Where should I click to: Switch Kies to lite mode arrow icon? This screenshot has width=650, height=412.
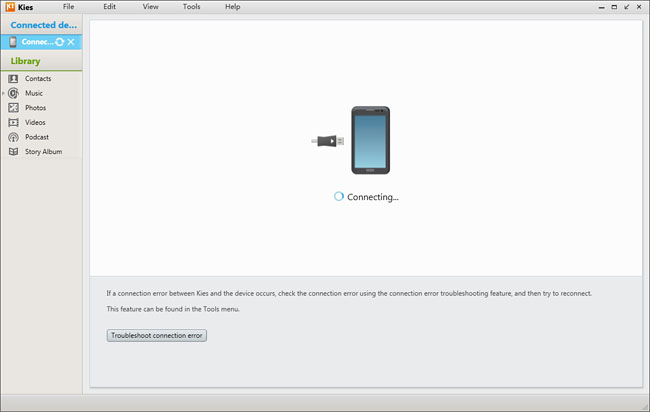click(x=627, y=7)
